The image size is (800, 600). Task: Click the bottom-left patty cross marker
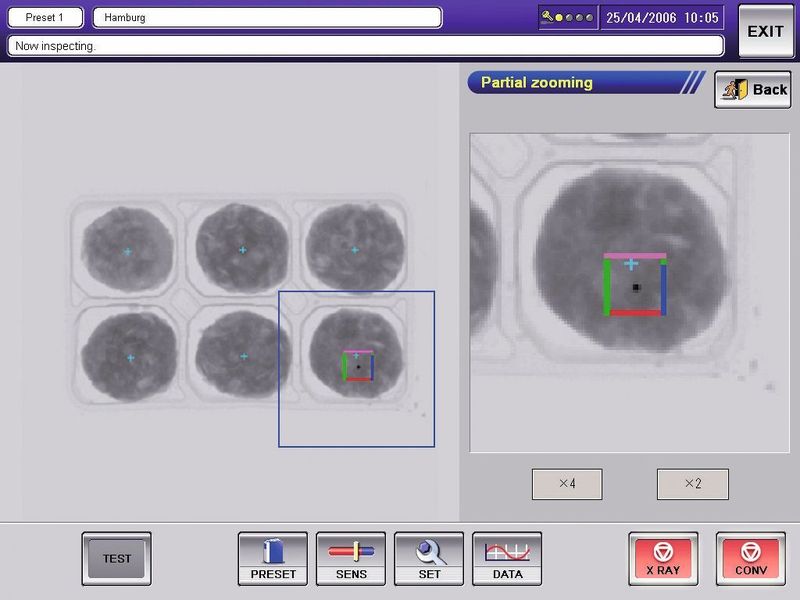[131, 358]
